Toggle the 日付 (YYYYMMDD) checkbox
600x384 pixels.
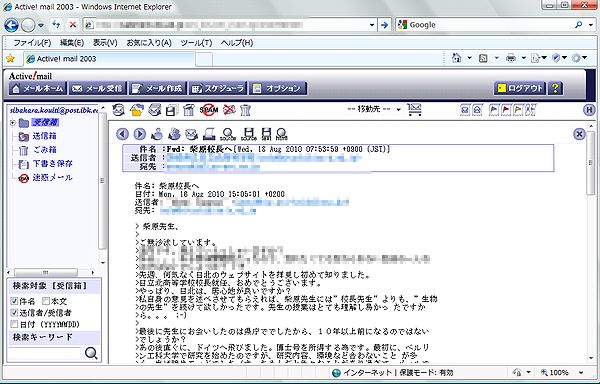coord(15,324)
